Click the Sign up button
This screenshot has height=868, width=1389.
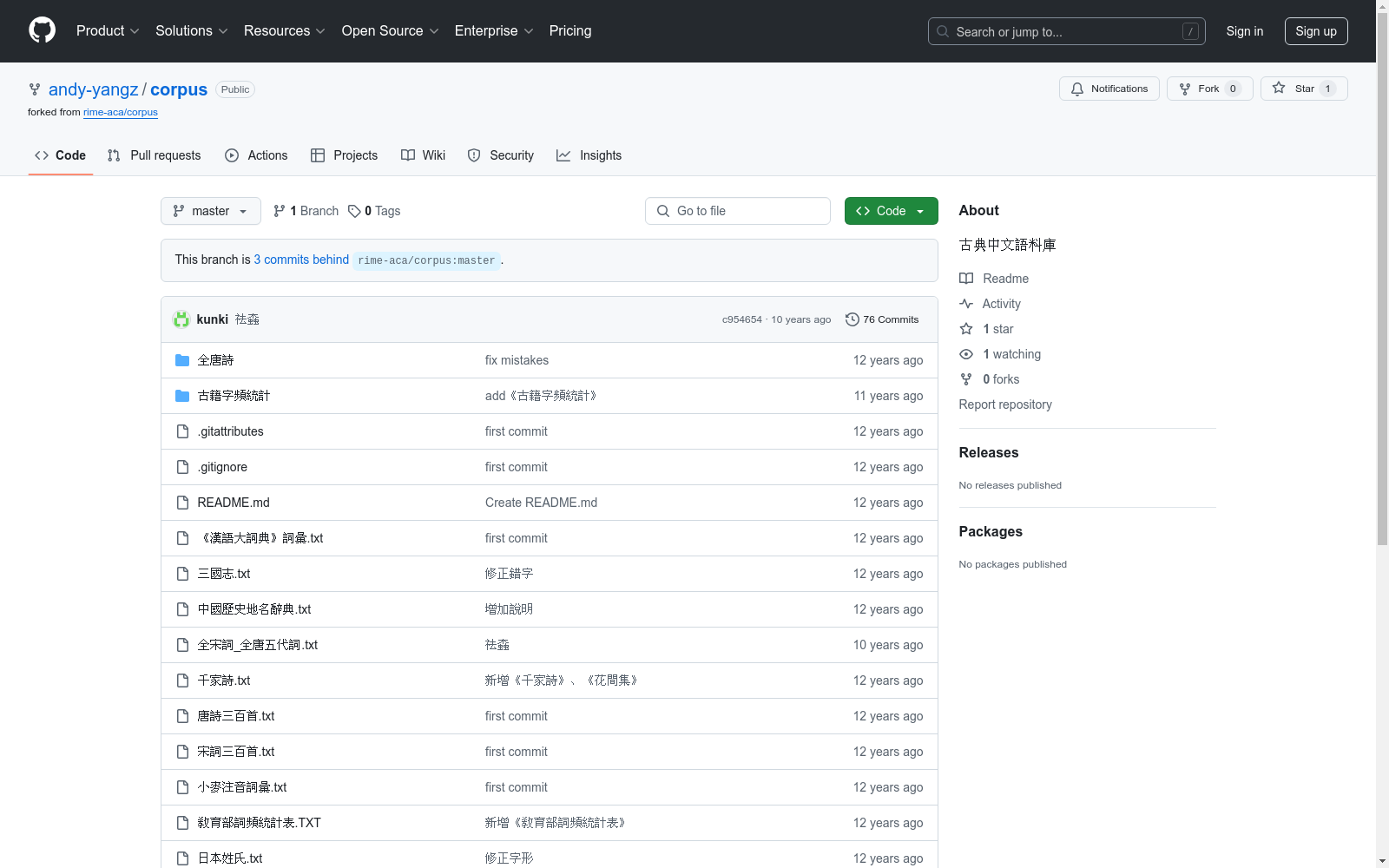(1316, 31)
